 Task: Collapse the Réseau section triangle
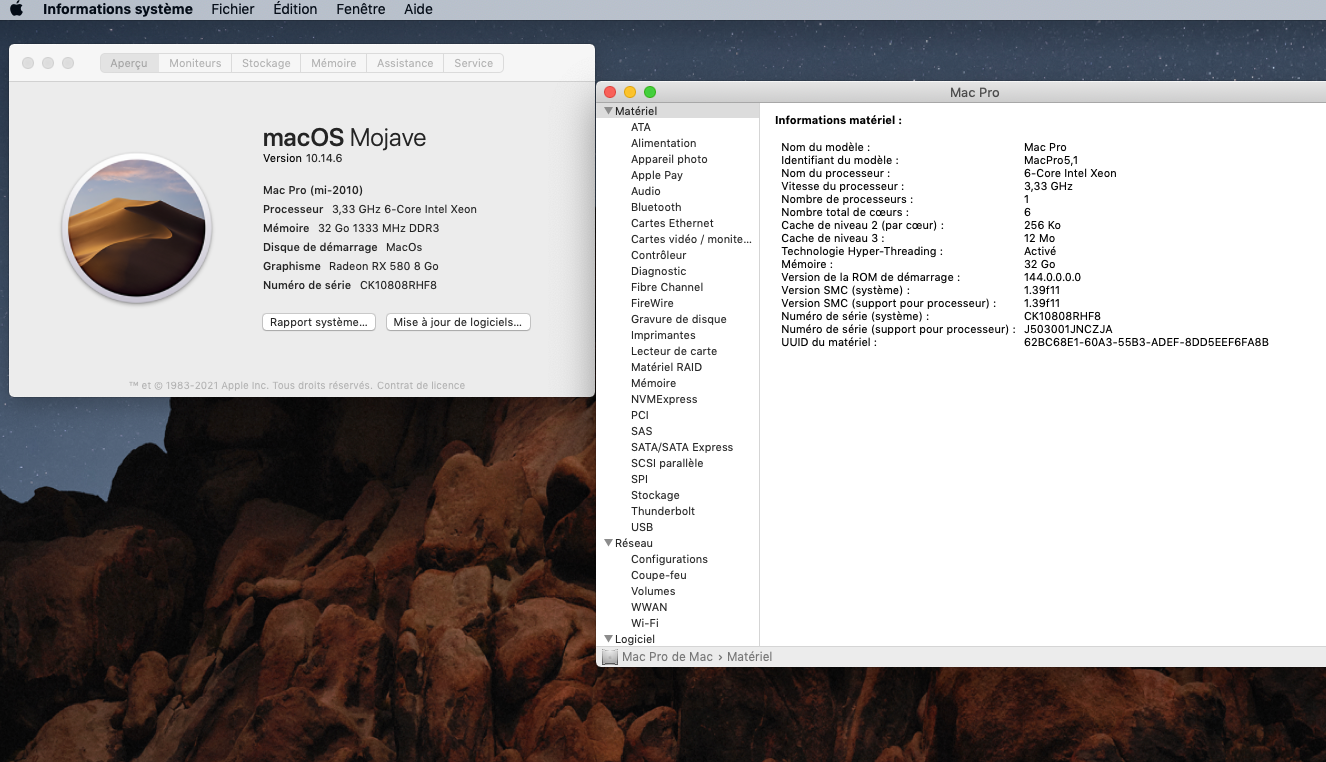(x=608, y=543)
